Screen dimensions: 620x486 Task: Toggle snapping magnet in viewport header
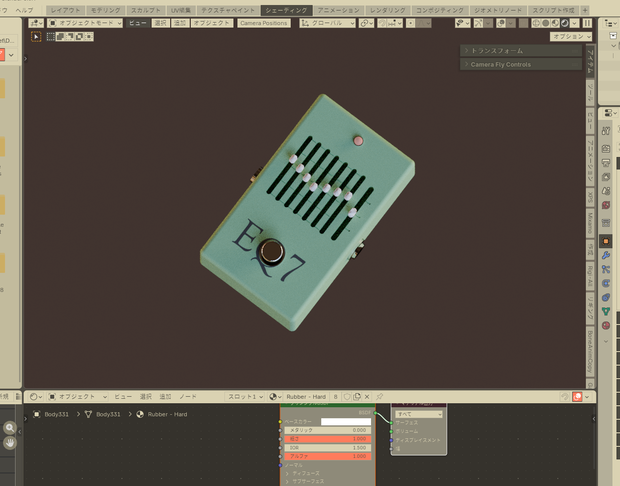click(382, 23)
